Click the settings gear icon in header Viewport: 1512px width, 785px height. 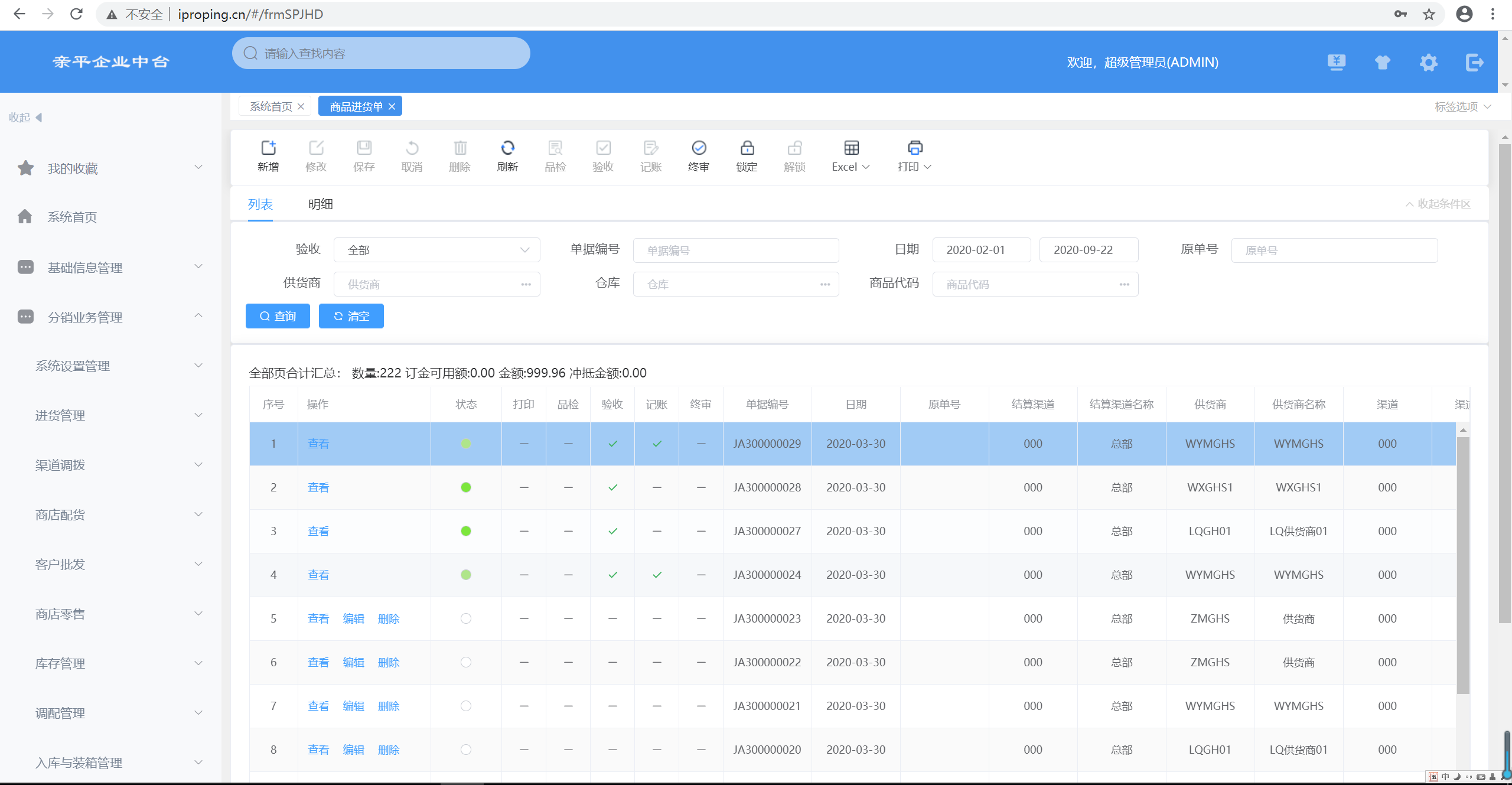[x=1429, y=62]
